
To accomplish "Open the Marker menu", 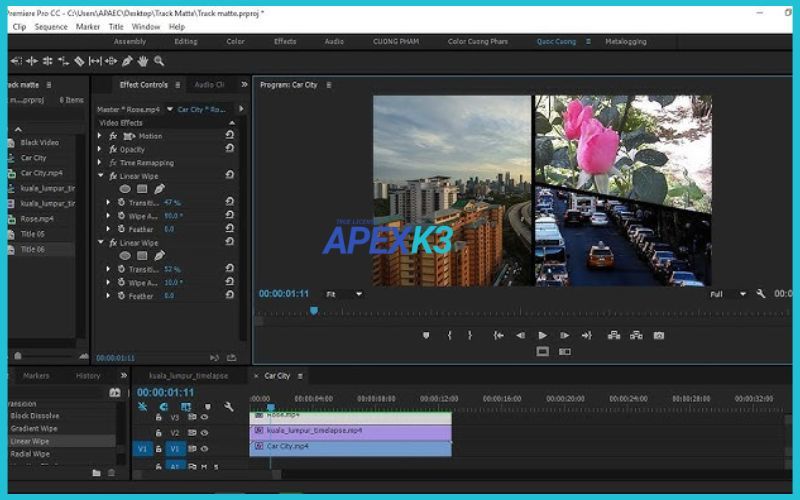I will pos(88,27).
